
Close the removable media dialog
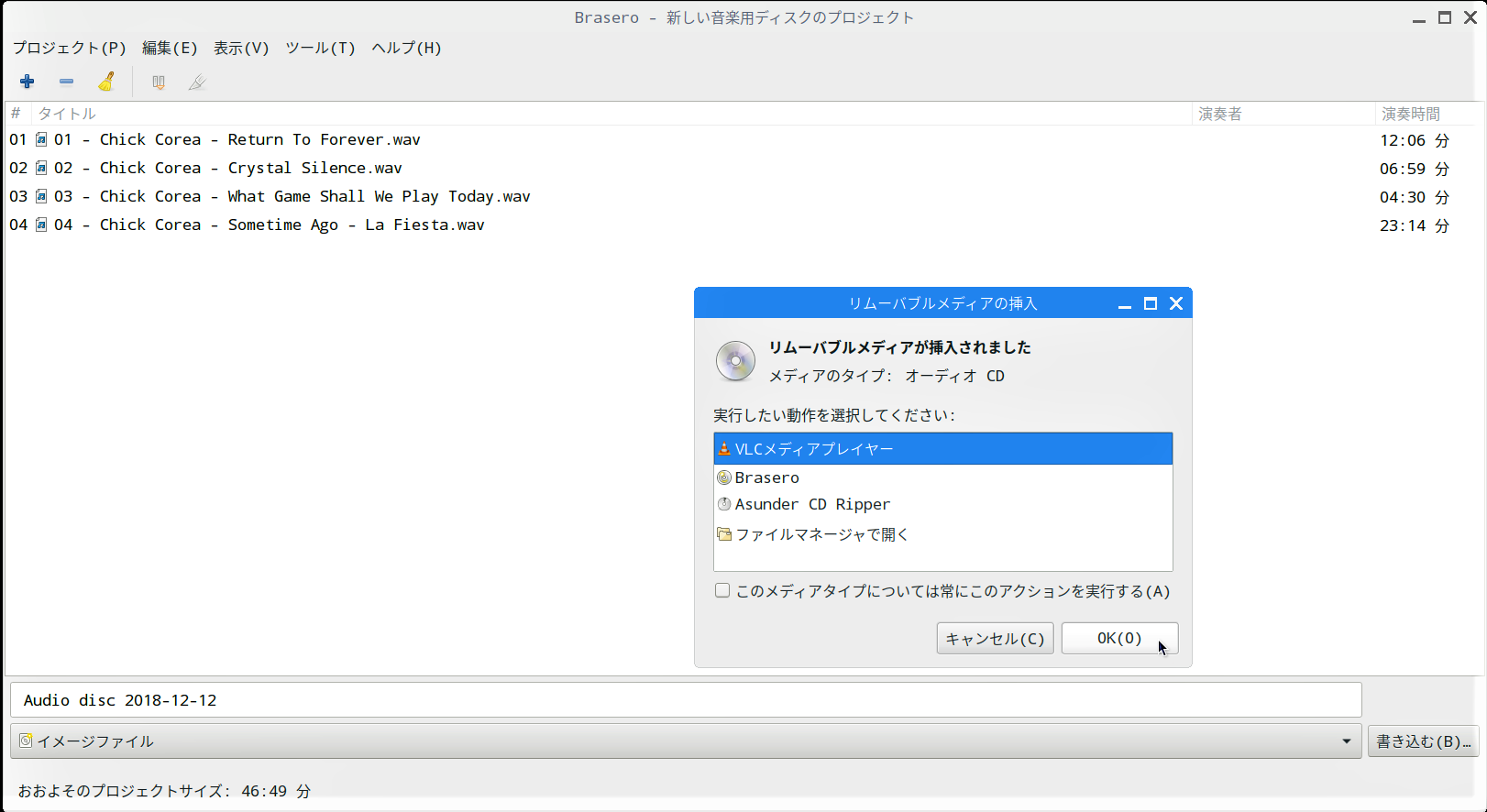click(x=1176, y=303)
